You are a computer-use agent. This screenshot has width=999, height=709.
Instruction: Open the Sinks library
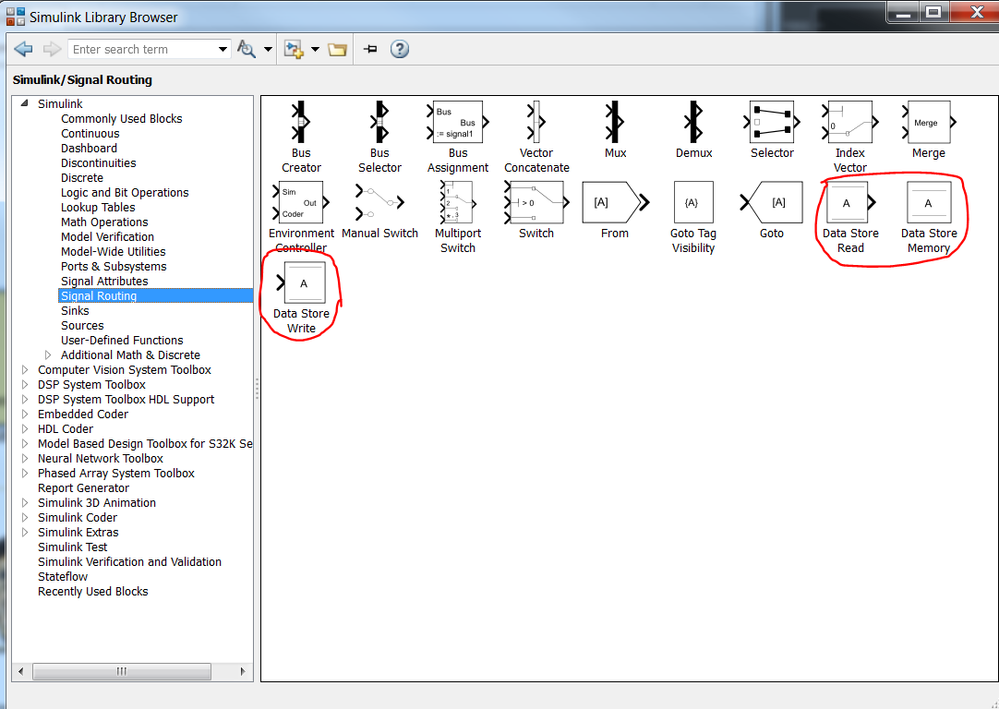[75, 310]
